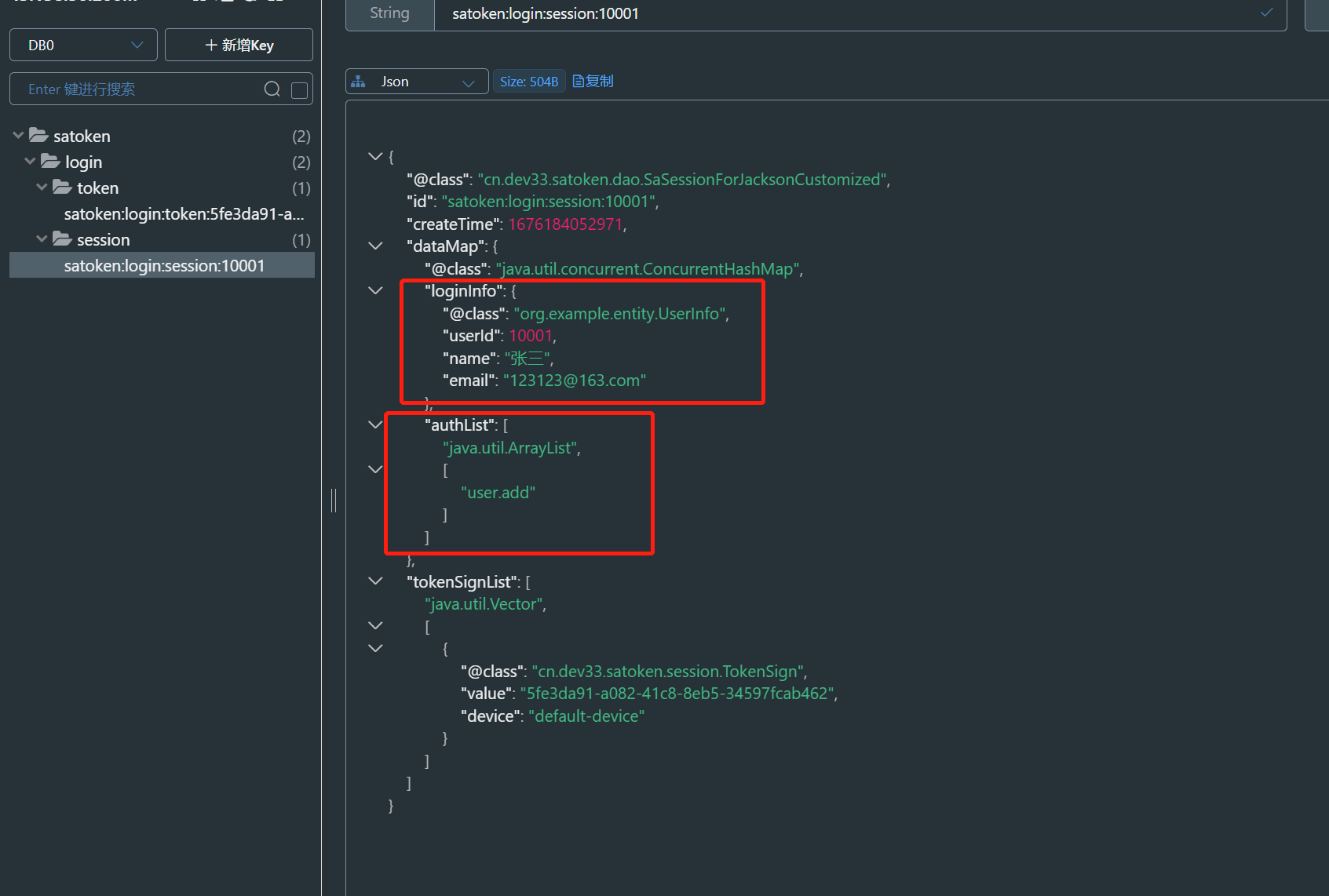Click the copy icon next to Size
This screenshot has width=1329, height=896.
[x=579, y=82]
